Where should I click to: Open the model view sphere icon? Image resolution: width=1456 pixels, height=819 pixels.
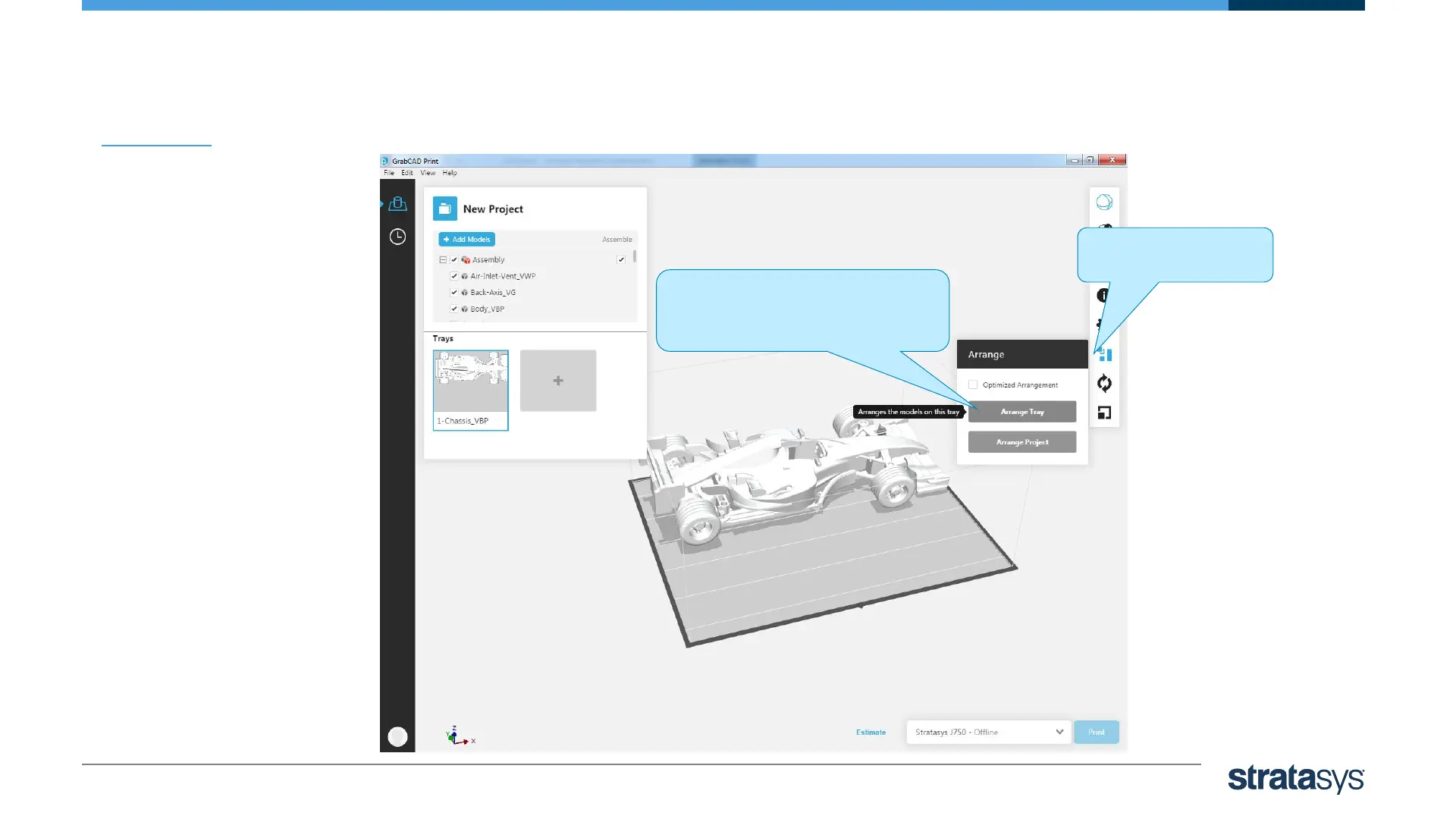click(x=1104, y=202)
